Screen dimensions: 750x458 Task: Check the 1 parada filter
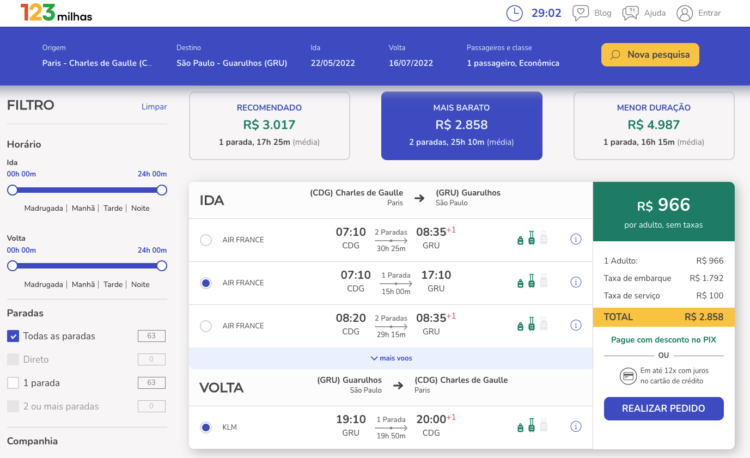[13, 382]
